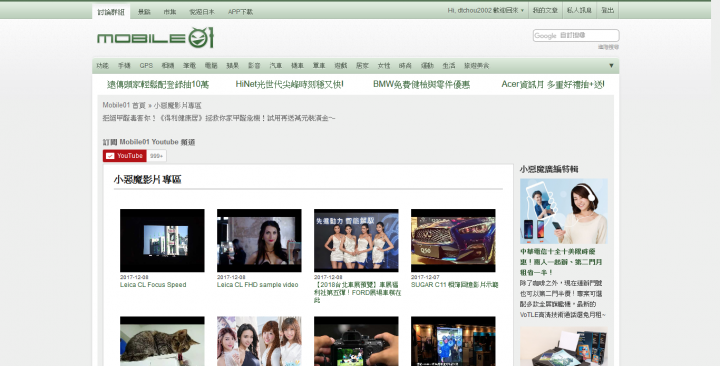Screen dimensions: 720x366
Task: Open the 蘋果 category
Action: click(x=232, y=66)
